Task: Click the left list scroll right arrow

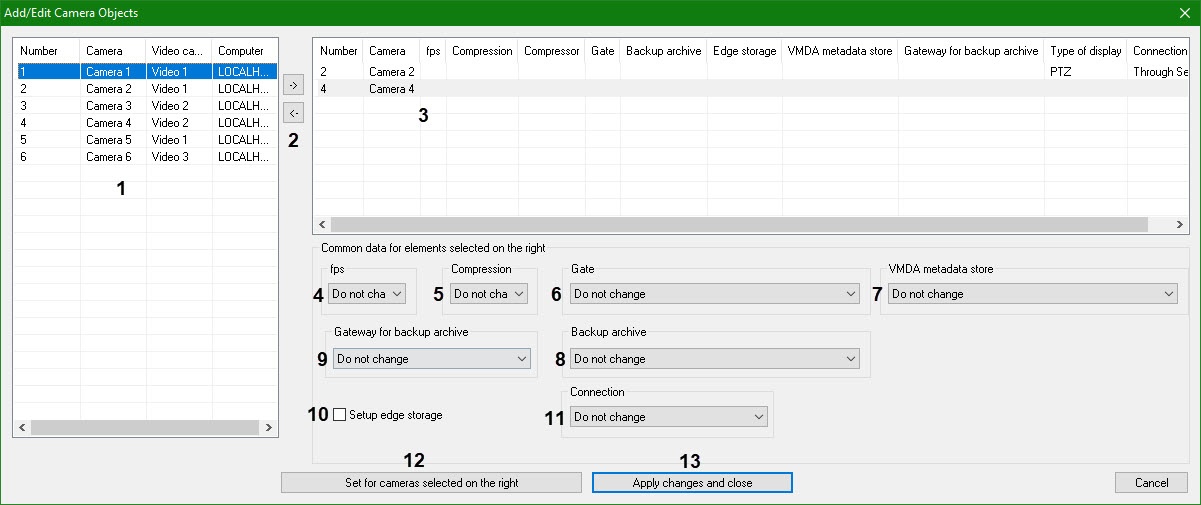Action: pyautogui.click(x=269, y=428)
